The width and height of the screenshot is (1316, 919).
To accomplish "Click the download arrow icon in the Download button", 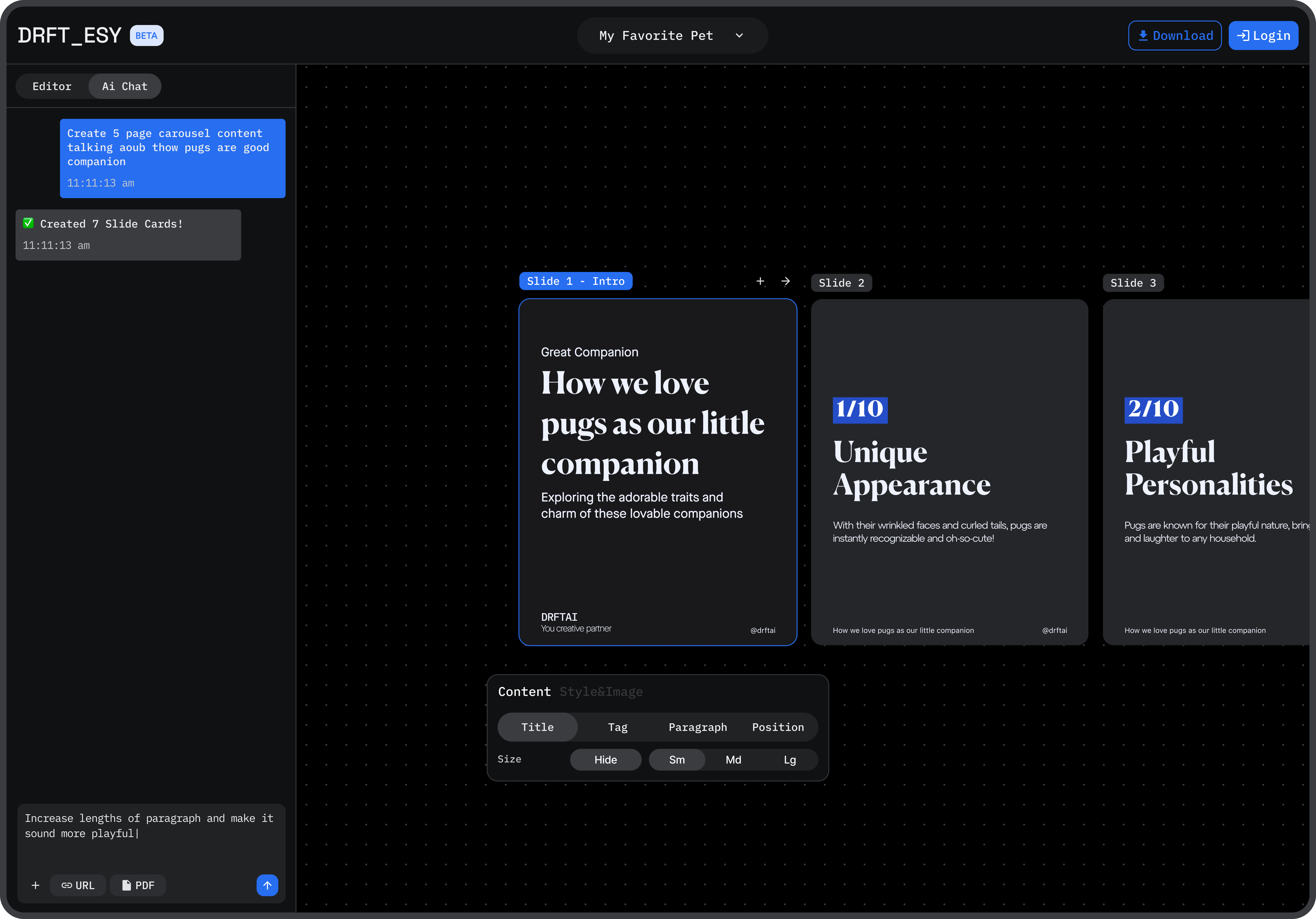I will [x=1143, y=35].
